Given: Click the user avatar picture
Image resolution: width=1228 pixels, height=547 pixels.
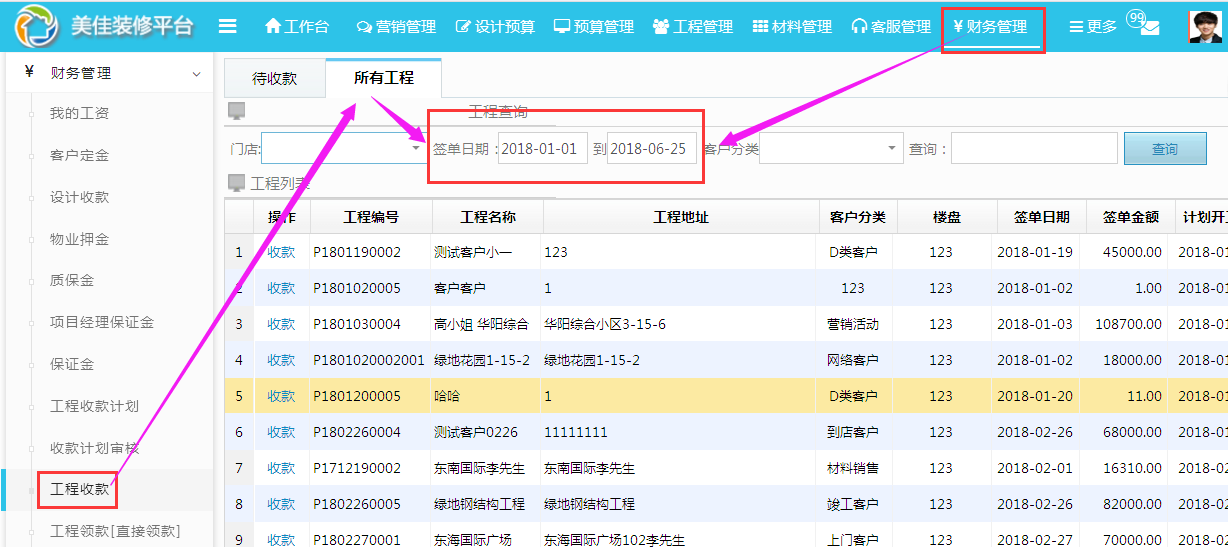Looking at the screenshot, I should pyautogui.click(x=1204, y=27).
